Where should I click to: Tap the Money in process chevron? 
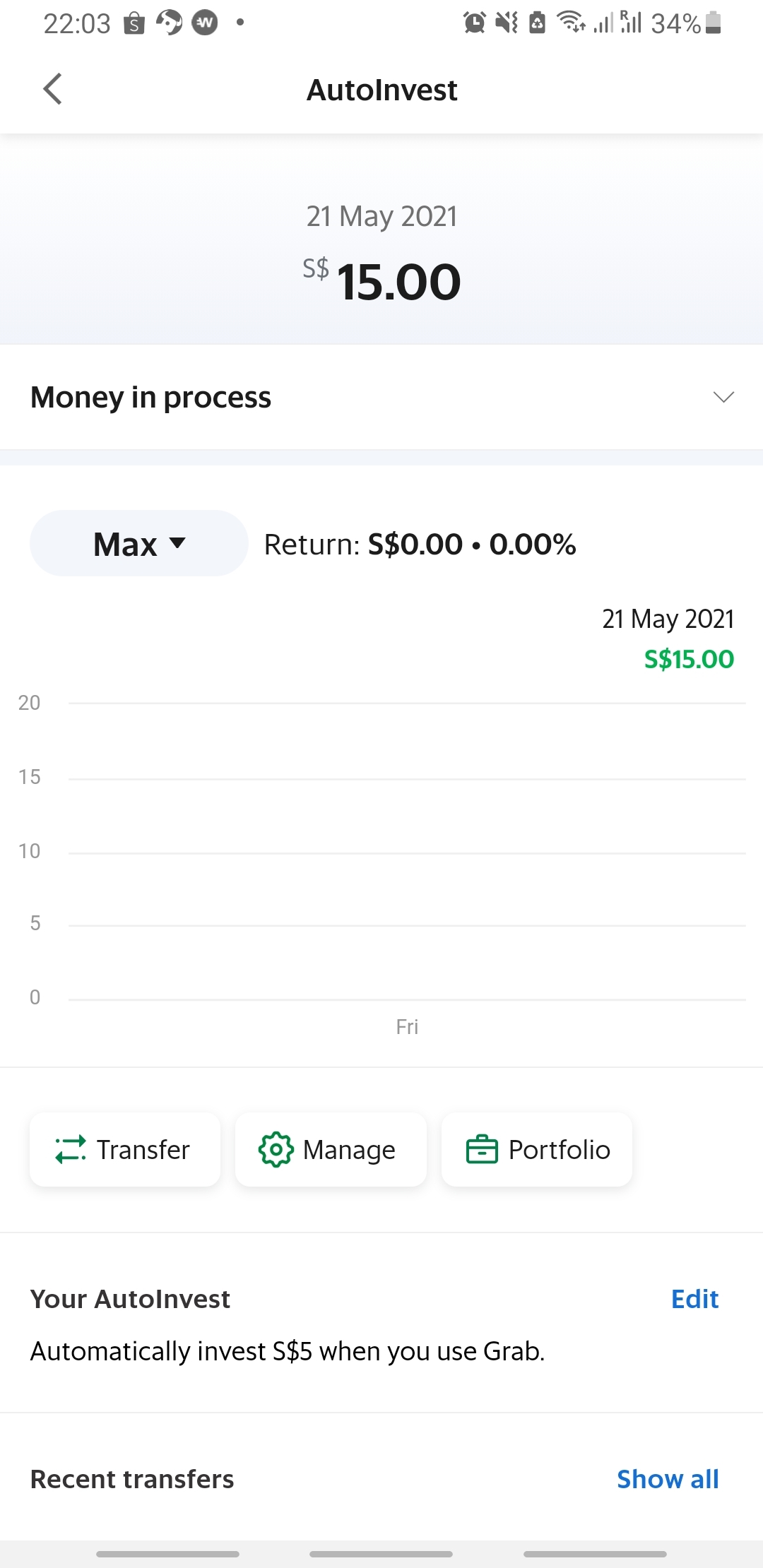[723, 397]
